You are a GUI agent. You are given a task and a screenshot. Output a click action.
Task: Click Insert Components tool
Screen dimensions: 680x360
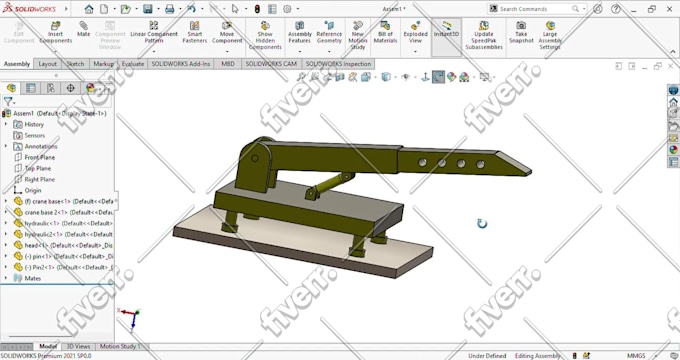coord(56,33)
